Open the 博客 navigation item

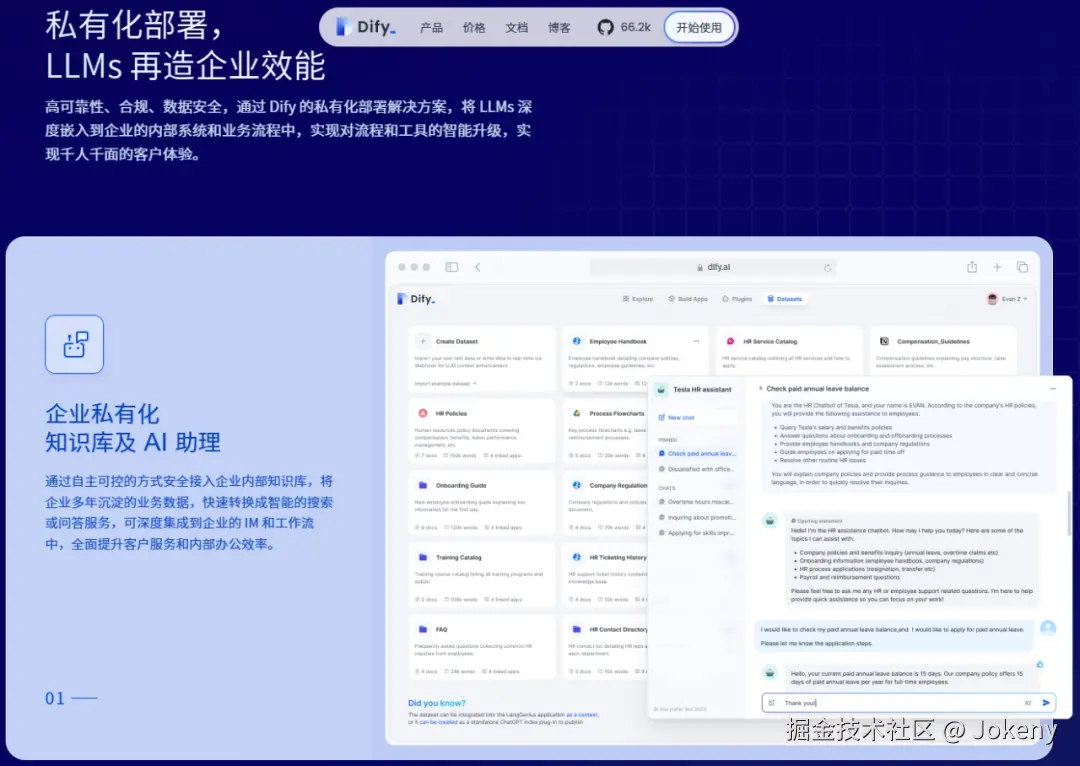[559, 28]
